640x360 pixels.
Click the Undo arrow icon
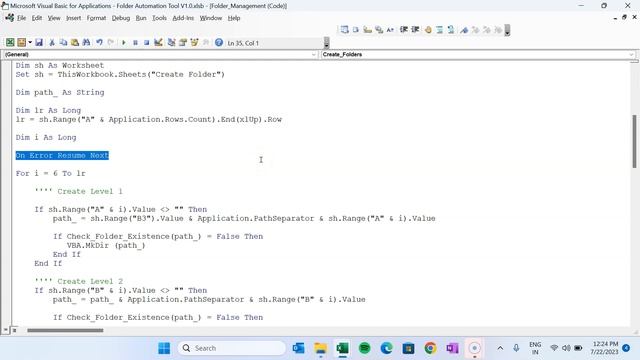coord(99,42)
